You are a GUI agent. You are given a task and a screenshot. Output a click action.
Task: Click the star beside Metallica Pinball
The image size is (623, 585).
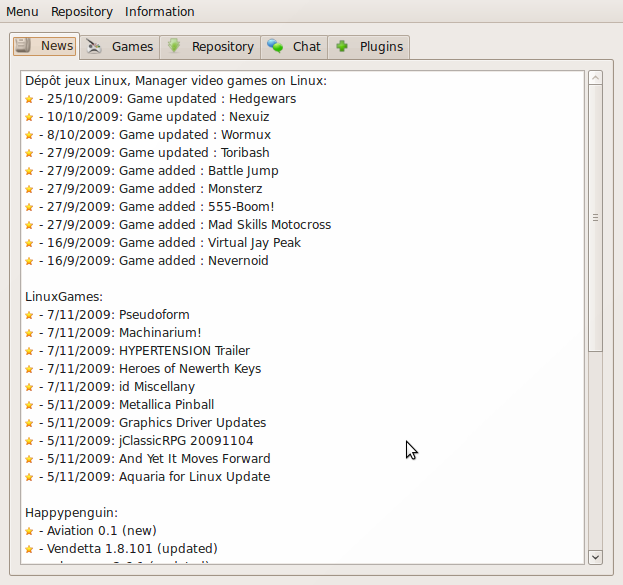coord(29,405)
